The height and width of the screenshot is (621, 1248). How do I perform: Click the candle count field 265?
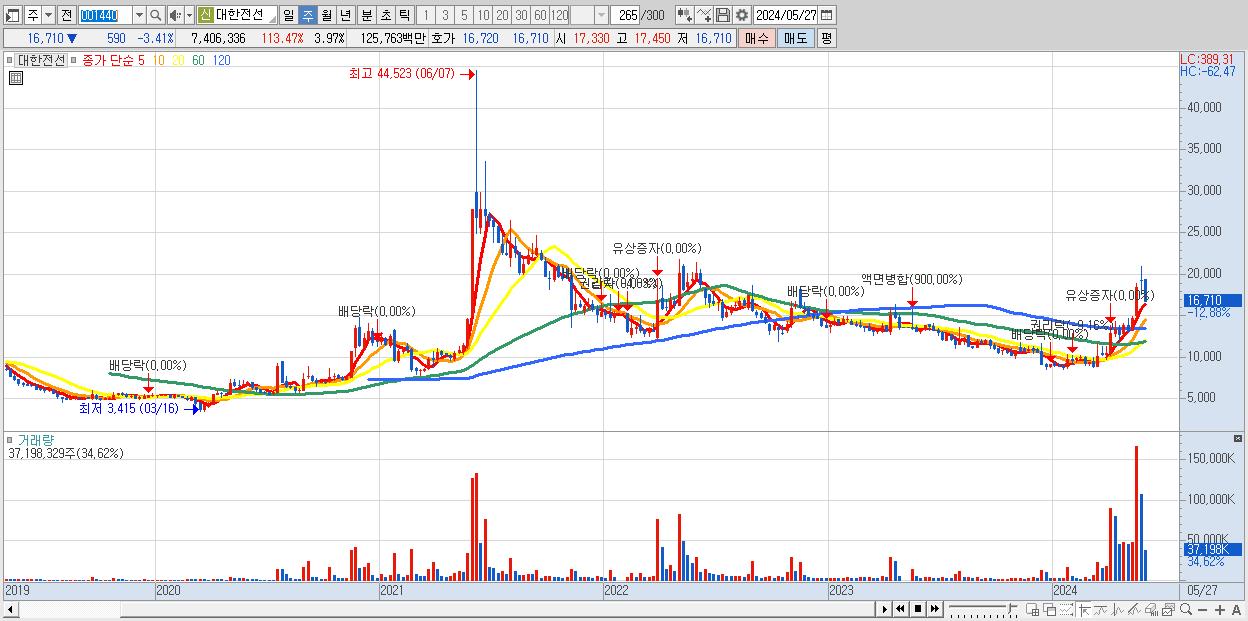click(x=627, y=15)
